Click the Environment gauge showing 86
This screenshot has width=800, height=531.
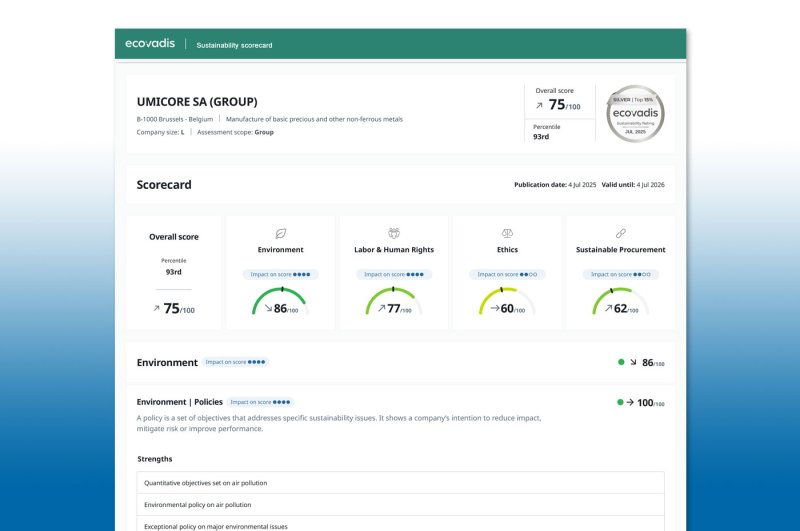coord(281,301)
